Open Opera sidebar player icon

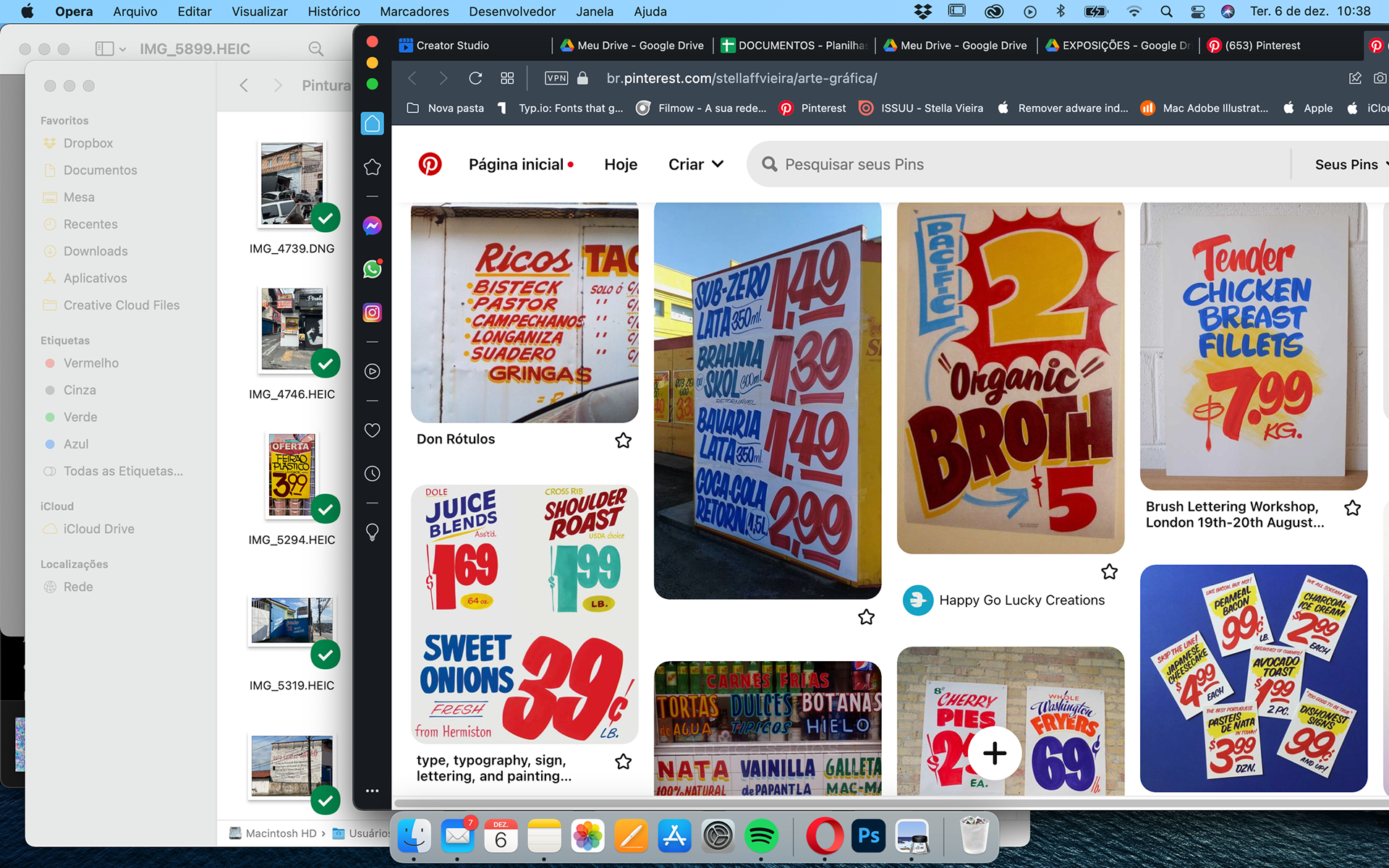[x=372, y=372]
